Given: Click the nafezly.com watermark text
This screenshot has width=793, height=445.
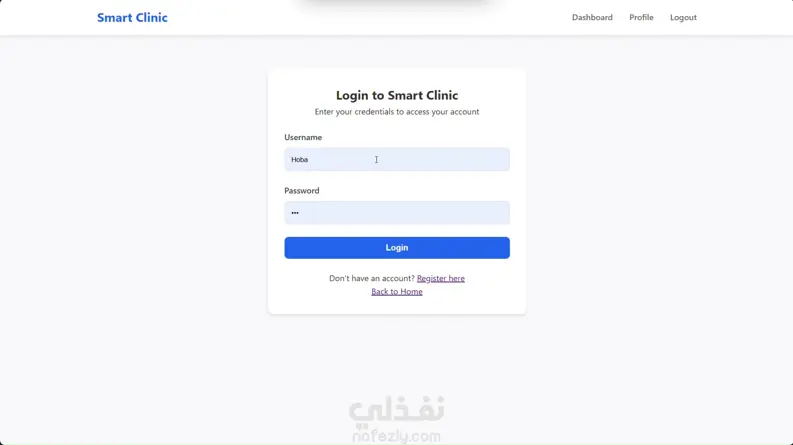Looking at the screenshot, I should pos(396,435).
